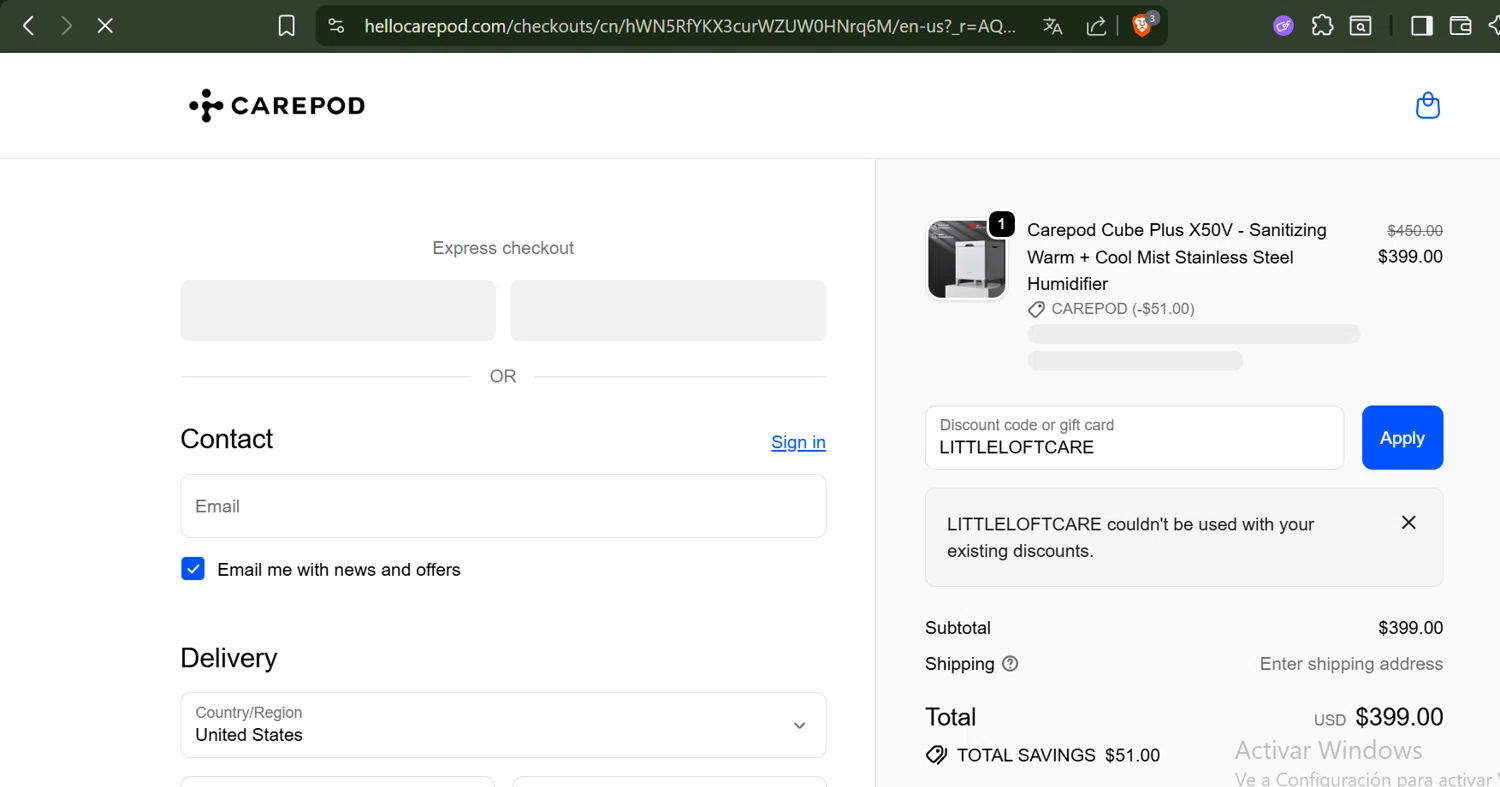This screenshot has height=787, width=1500.
Task: Bookmark this page with the bookmark icon
Action: [x=287, y=26]
